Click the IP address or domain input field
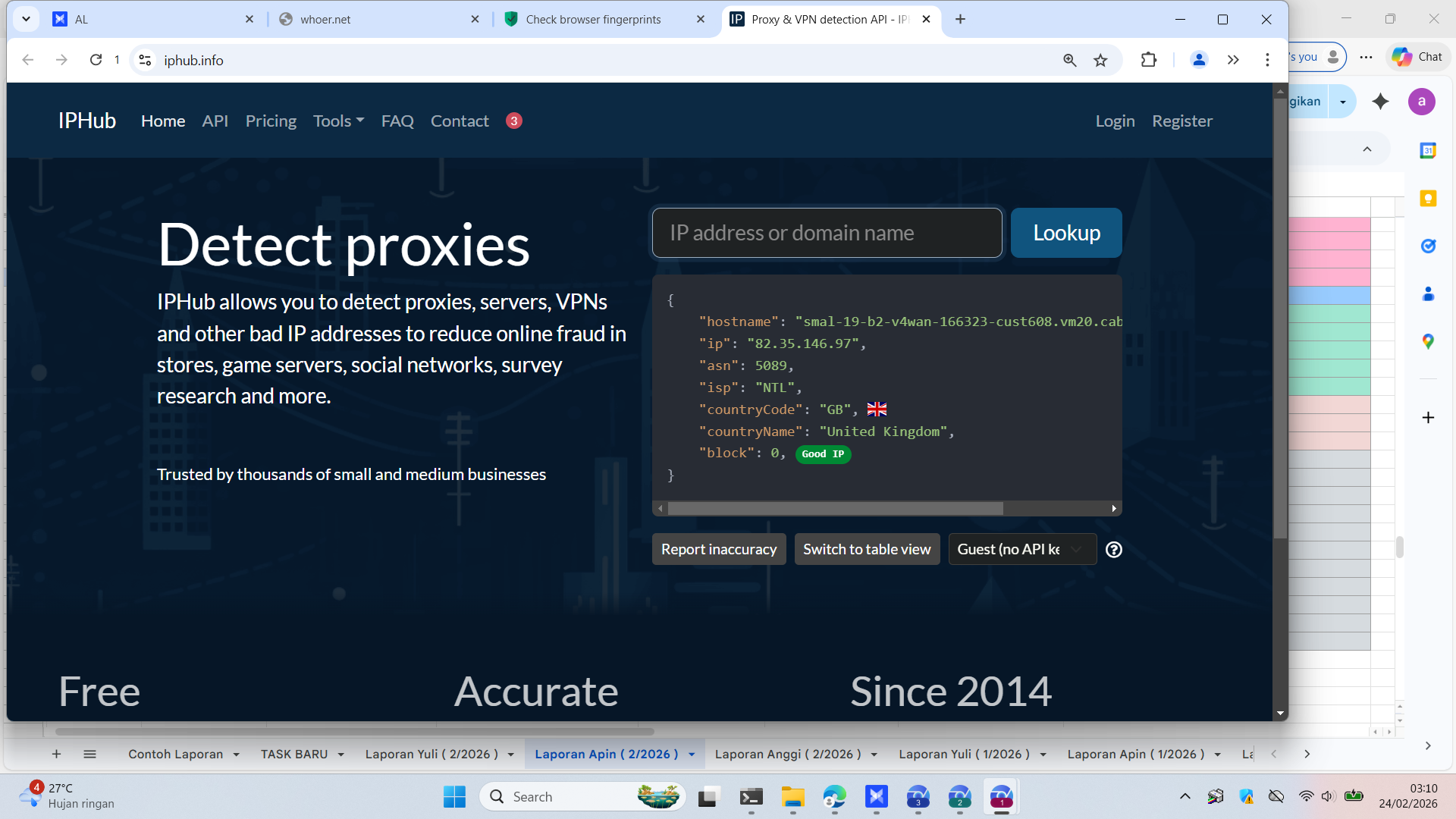 click(x=827, y=233)
